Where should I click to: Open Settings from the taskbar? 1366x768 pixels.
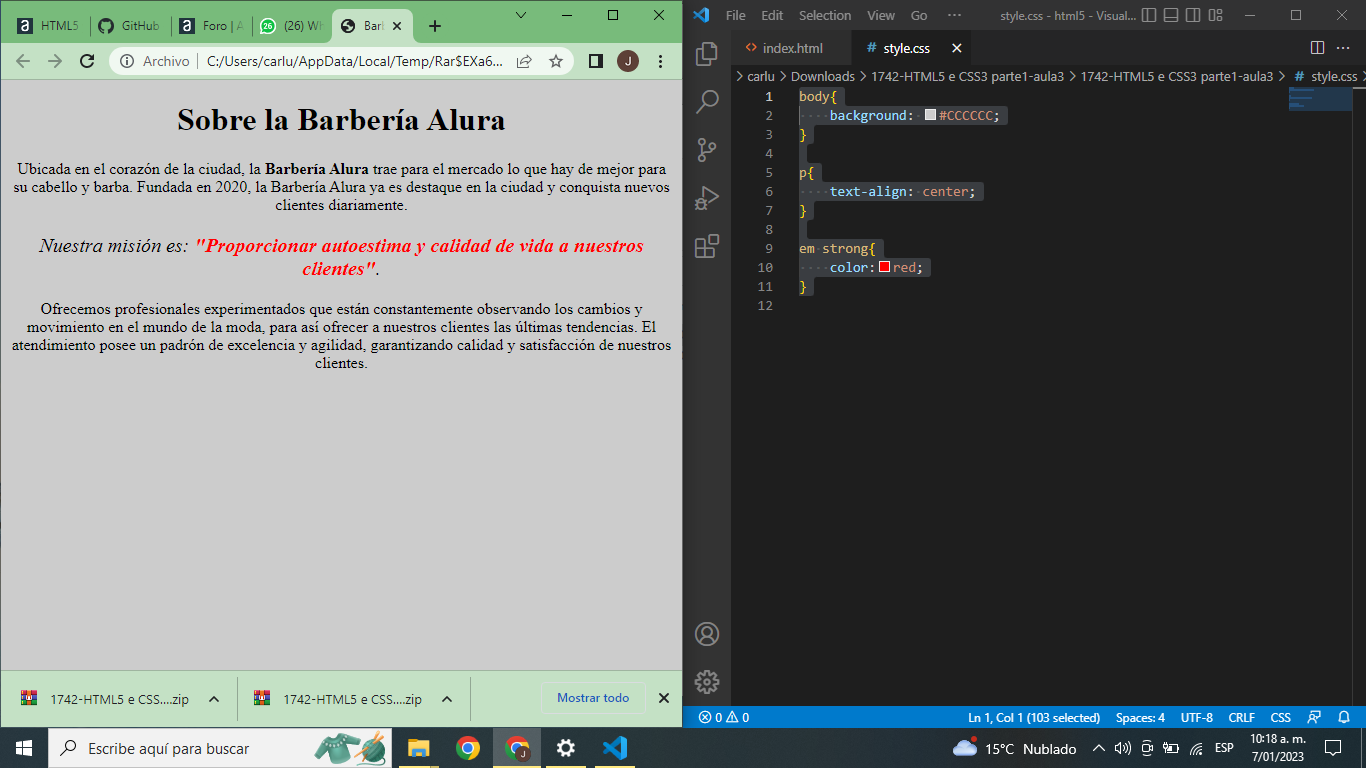coord(566,748)
